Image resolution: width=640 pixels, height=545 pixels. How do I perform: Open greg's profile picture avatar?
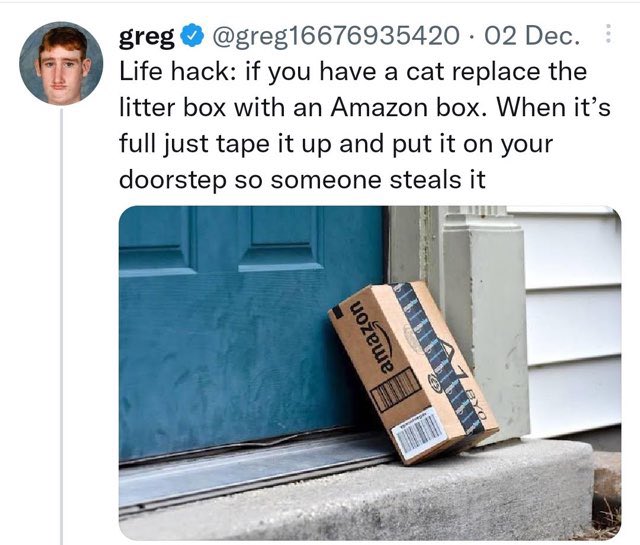(x=61, y=63)
